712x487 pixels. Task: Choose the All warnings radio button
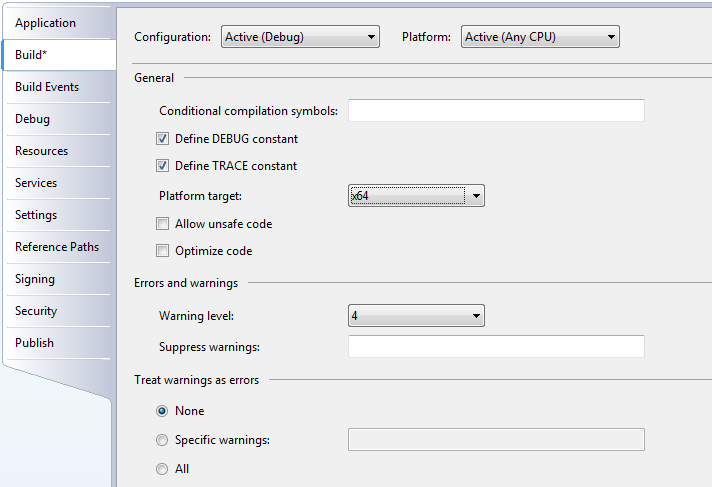click(162, 469)
